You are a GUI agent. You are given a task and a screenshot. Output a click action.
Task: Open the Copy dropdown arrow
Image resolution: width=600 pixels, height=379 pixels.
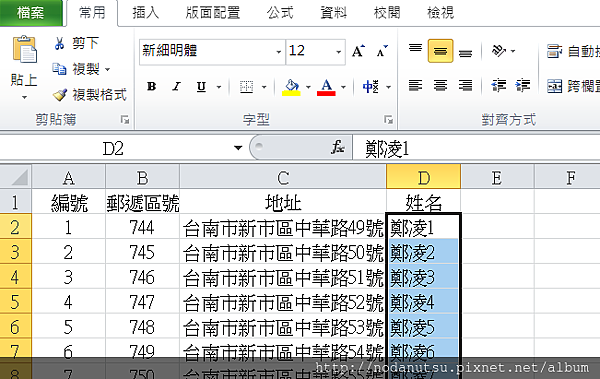tap(108, 70)
